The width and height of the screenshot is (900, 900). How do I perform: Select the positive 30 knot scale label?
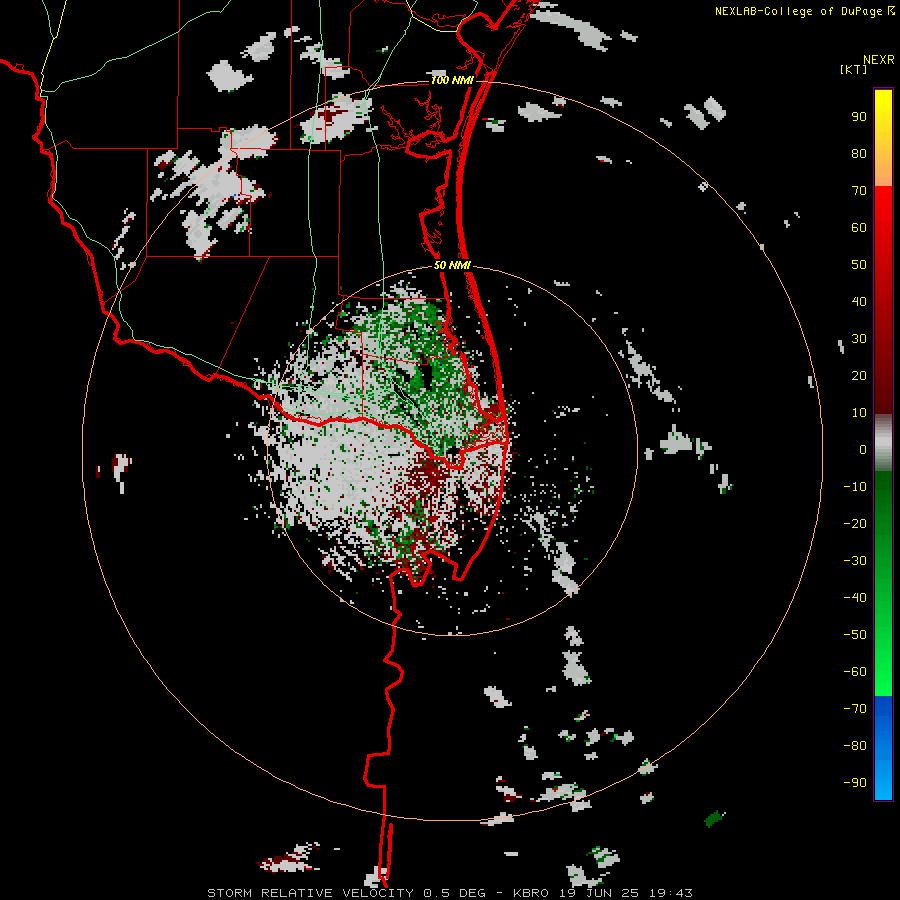pos(859,339)
